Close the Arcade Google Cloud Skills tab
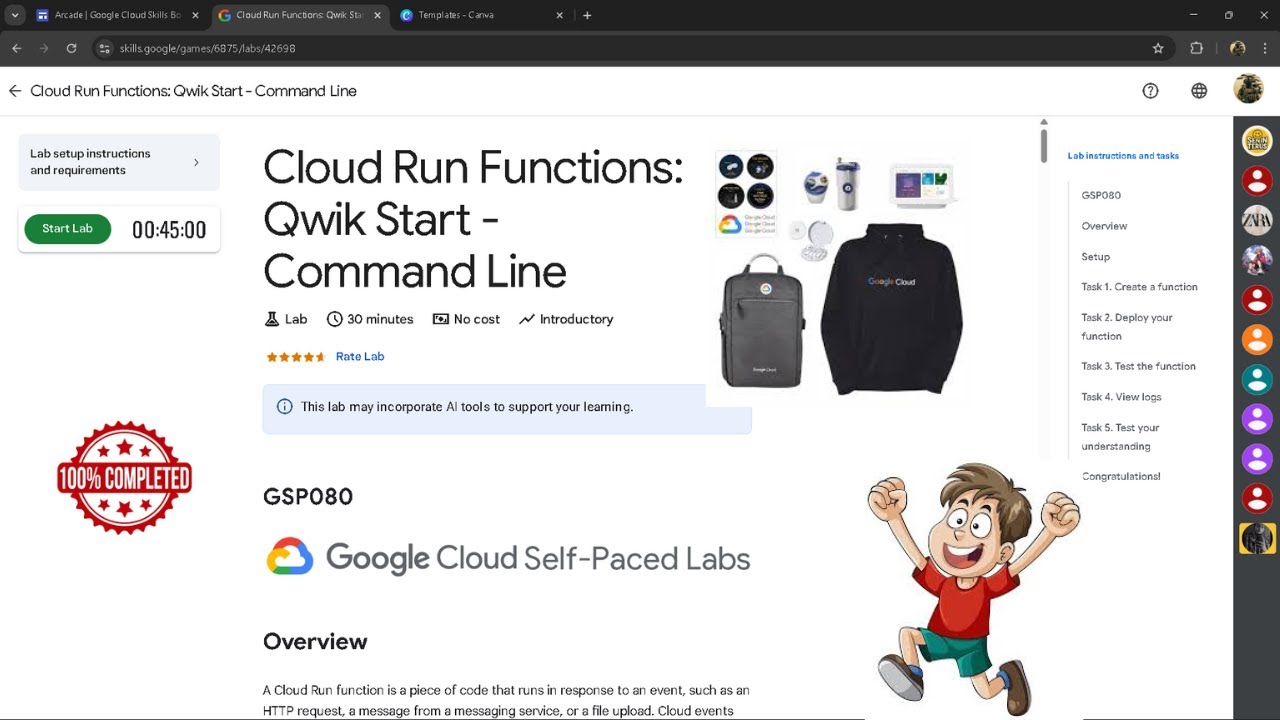Image resolution: width=1280 pixels, height=720 pixels. [195, 15]
